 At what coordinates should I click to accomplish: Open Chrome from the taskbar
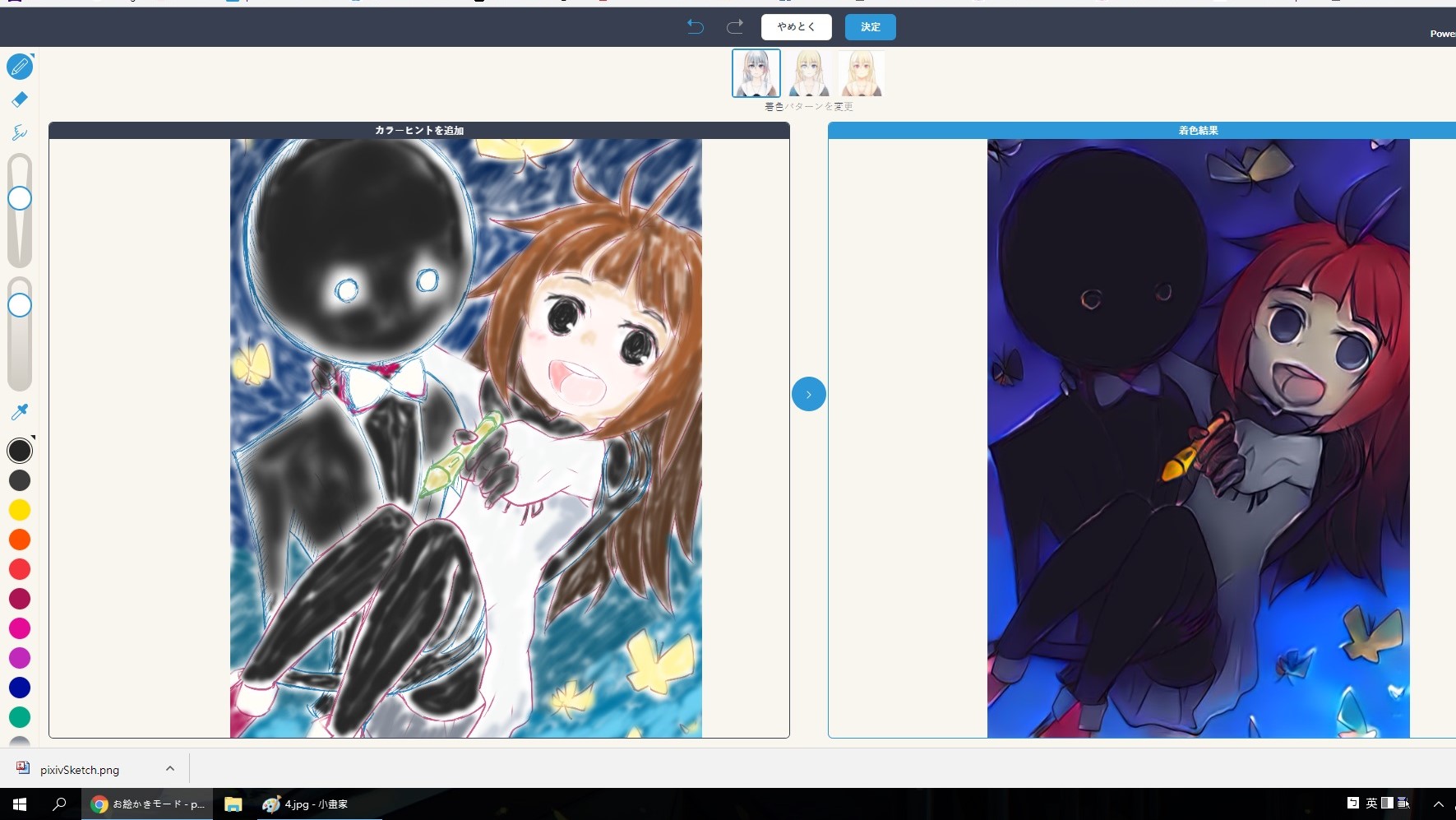pos(99,804)
